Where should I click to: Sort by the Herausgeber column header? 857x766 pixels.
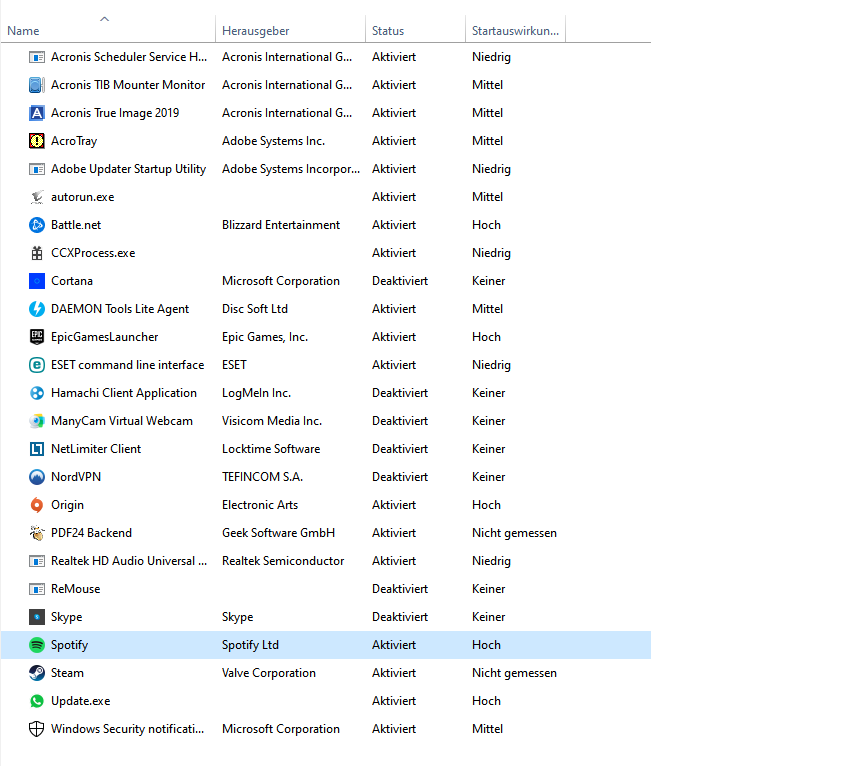pos(290,31)
